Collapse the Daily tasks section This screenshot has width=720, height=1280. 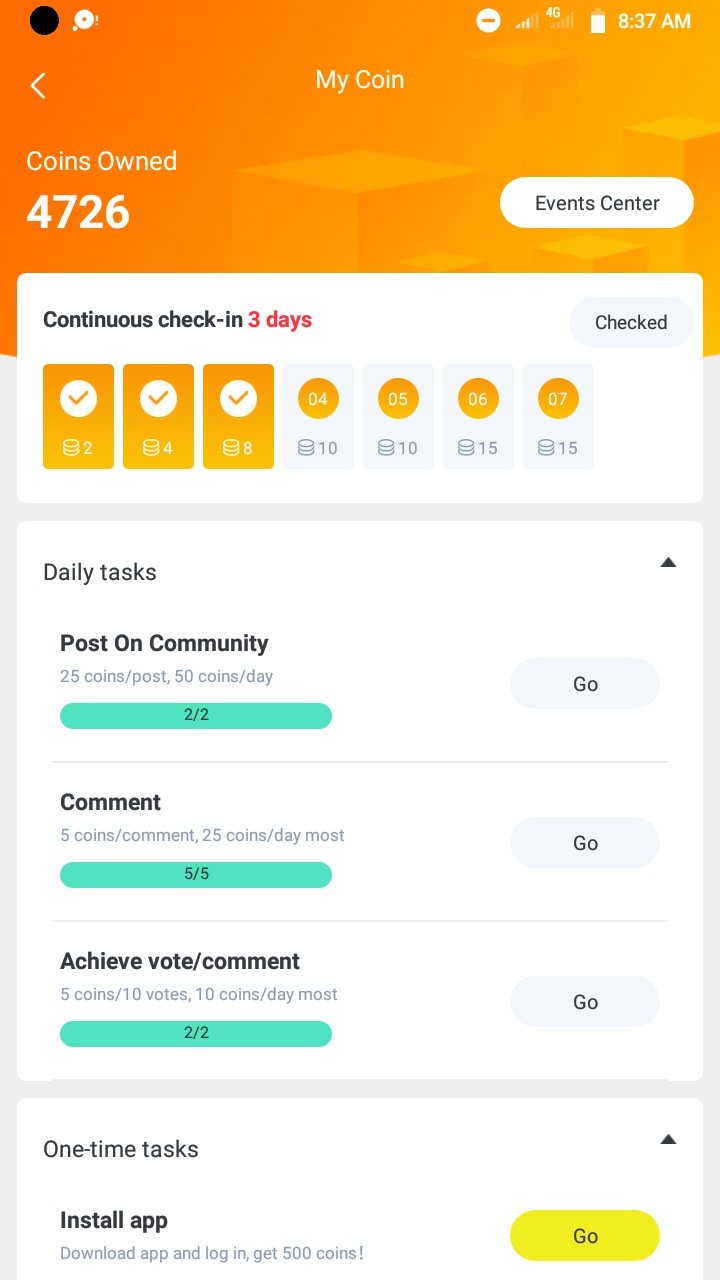pos(668,563)
